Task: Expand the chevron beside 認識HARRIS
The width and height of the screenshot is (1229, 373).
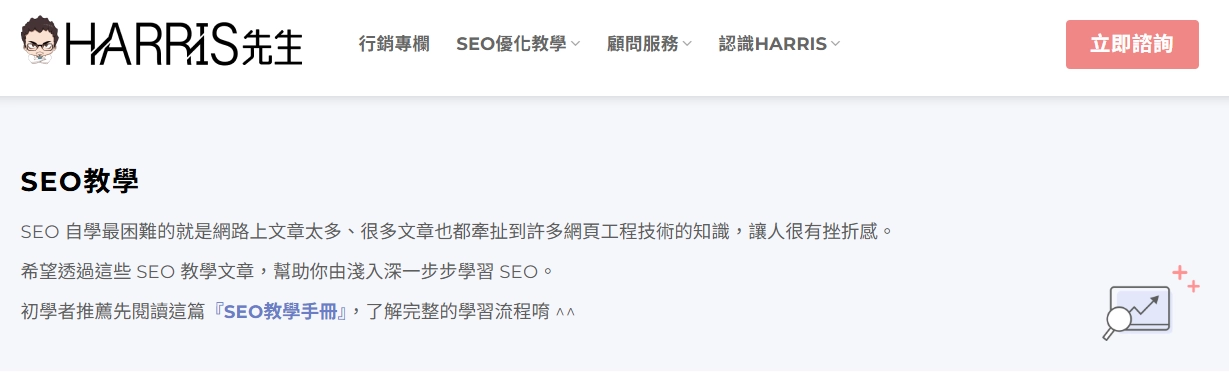Action: (835, 44)
